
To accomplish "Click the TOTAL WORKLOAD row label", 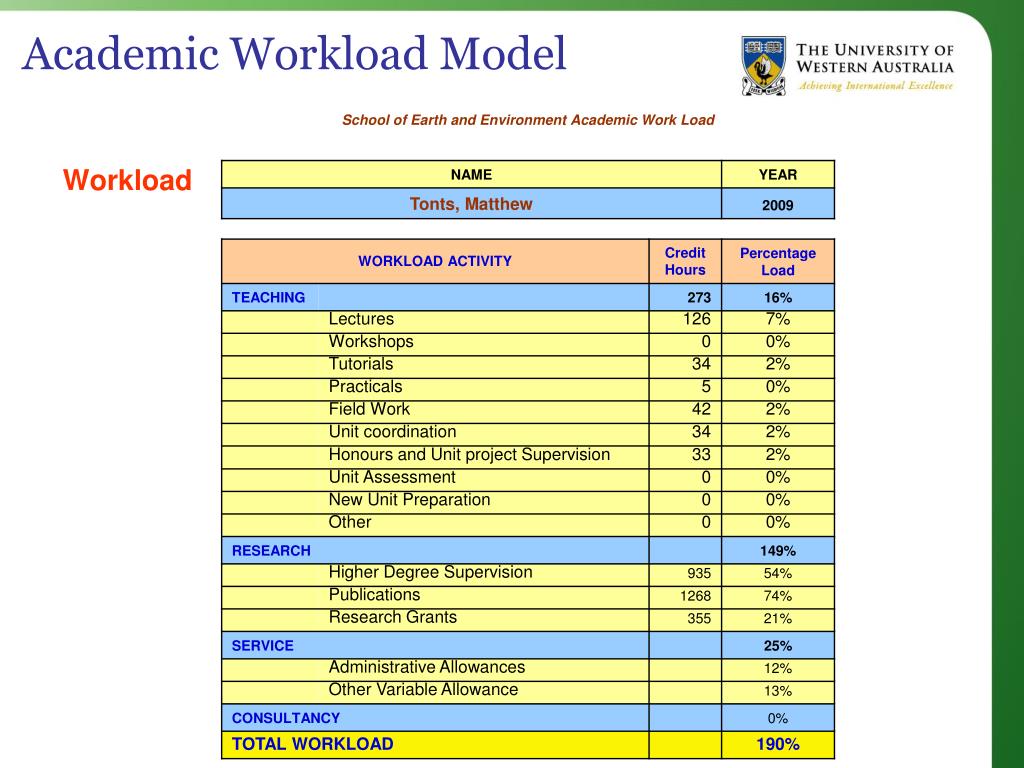I will point(312,744).
